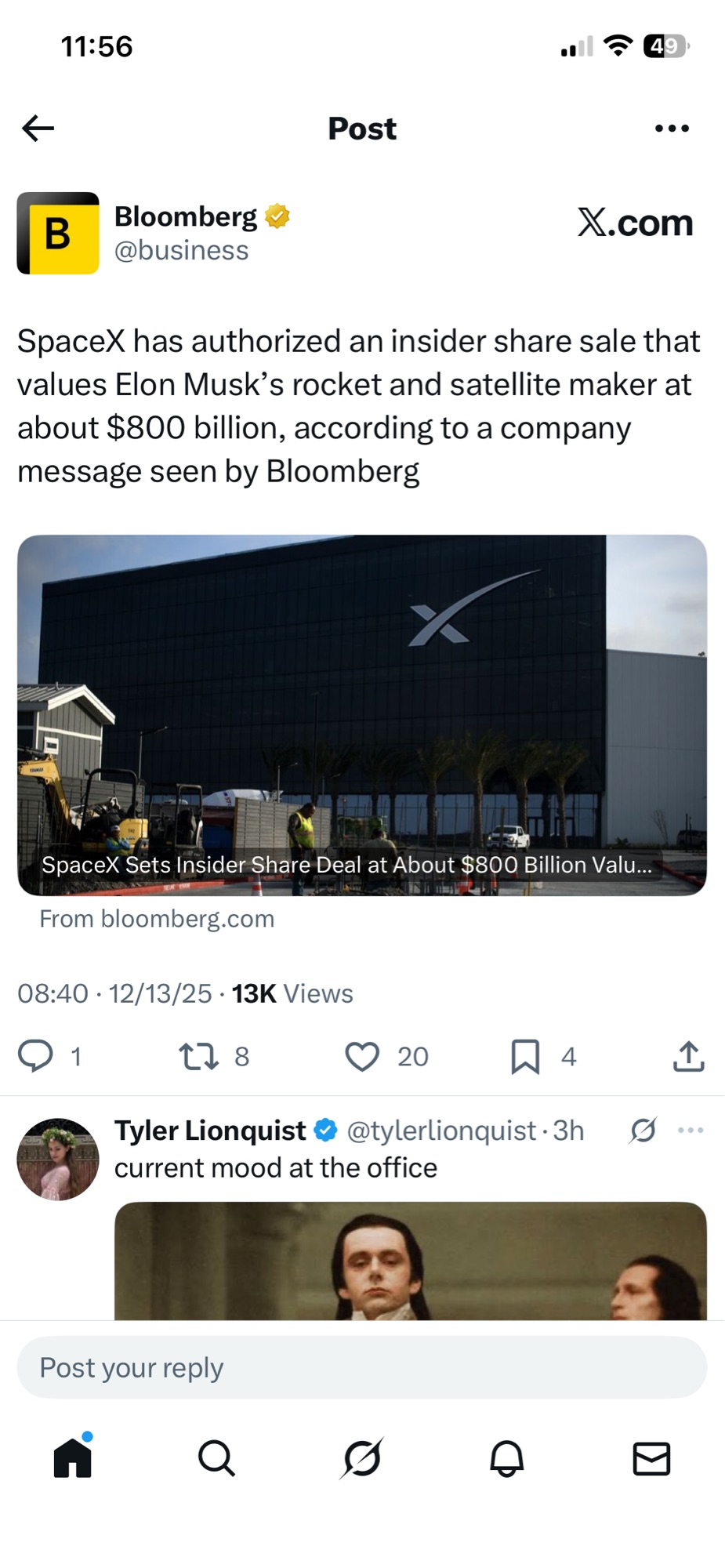Open the Grok tab in bottom bar

click(x=362, y=1458)
